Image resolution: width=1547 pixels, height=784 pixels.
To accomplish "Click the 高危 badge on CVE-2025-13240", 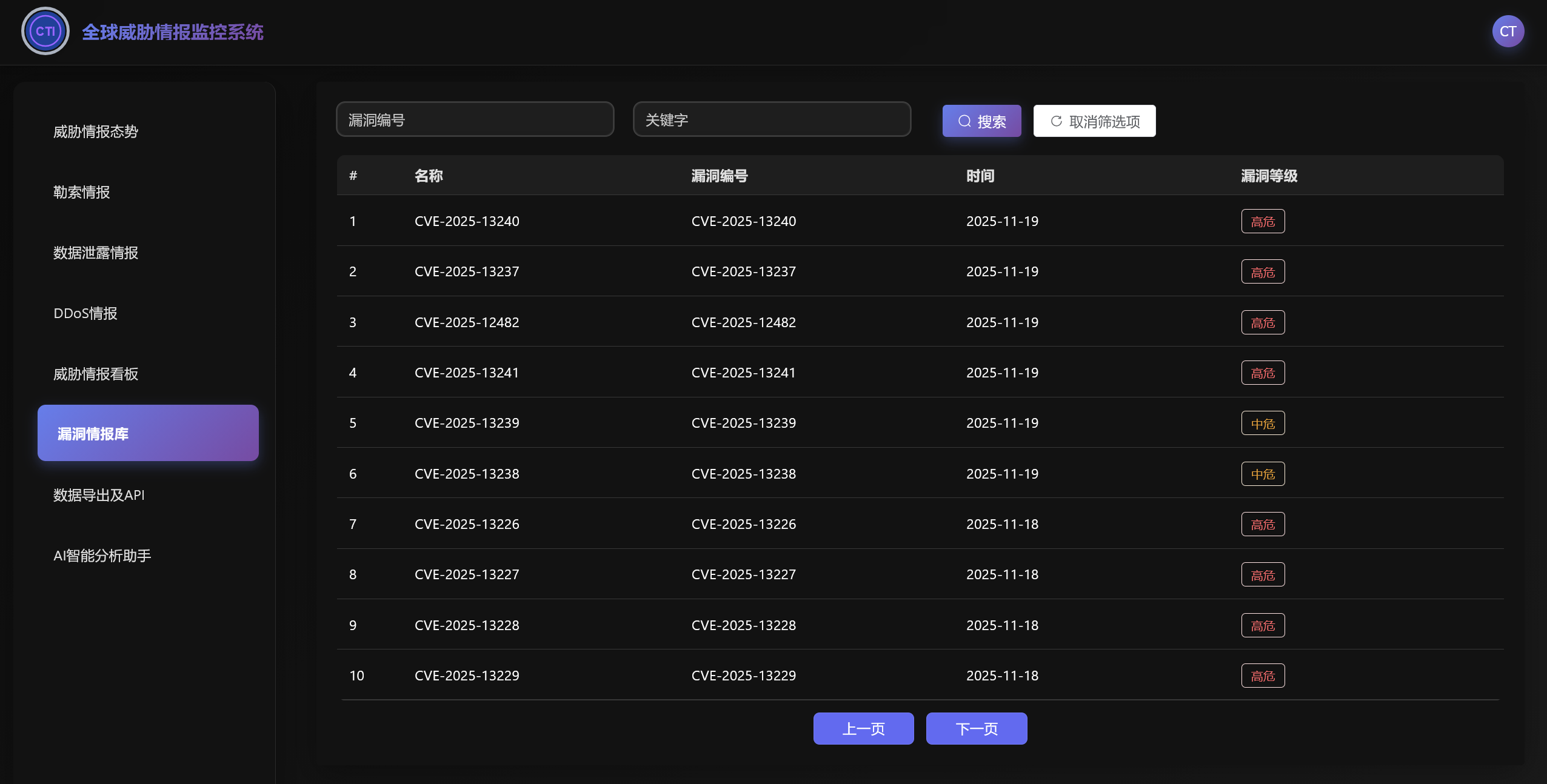I will coord(1263,221).
